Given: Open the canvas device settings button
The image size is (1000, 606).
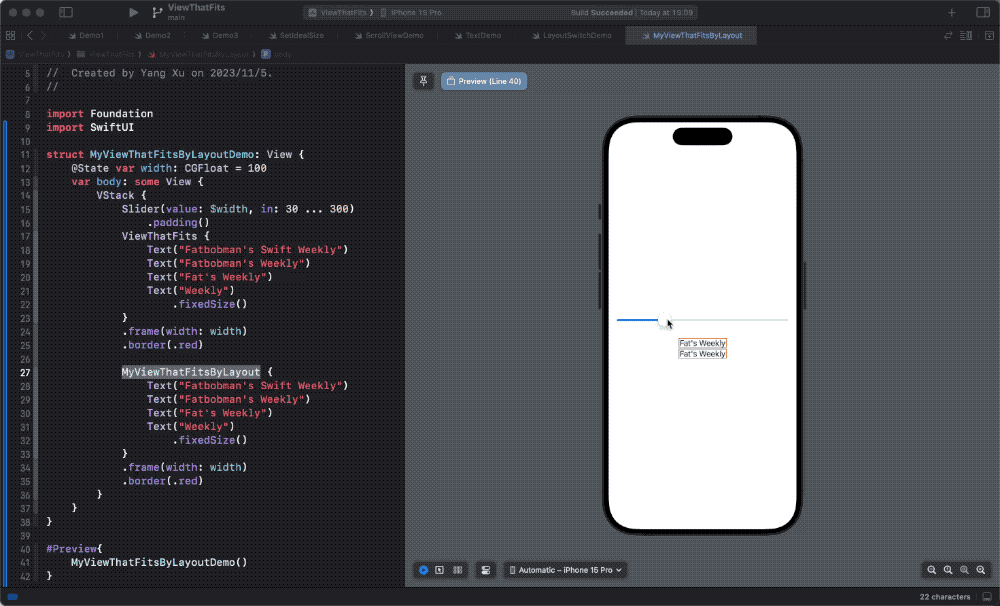Looking at the screenshot, I should [485, 570].
